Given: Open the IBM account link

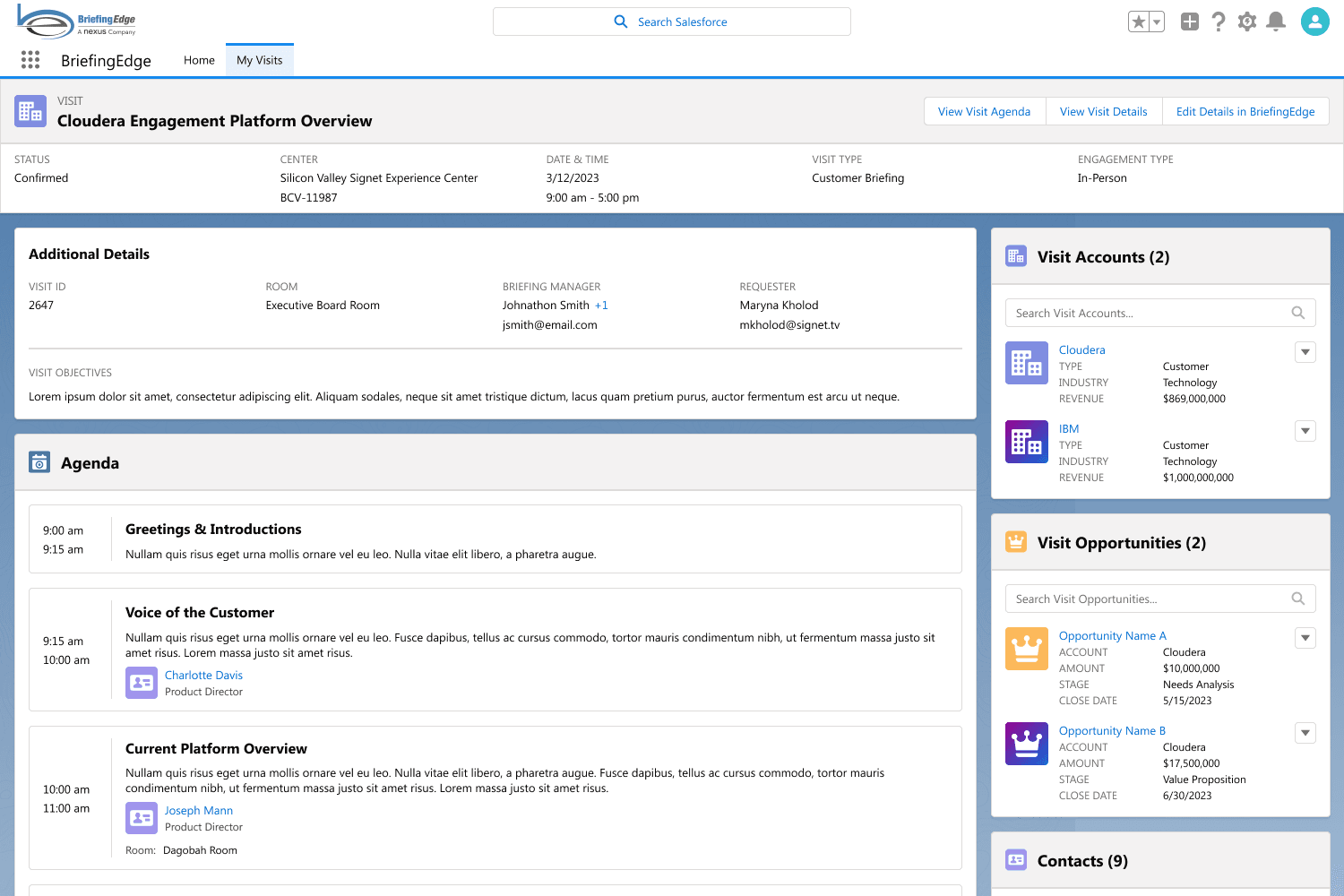Looking at the screenshot, I should 1069,429.
